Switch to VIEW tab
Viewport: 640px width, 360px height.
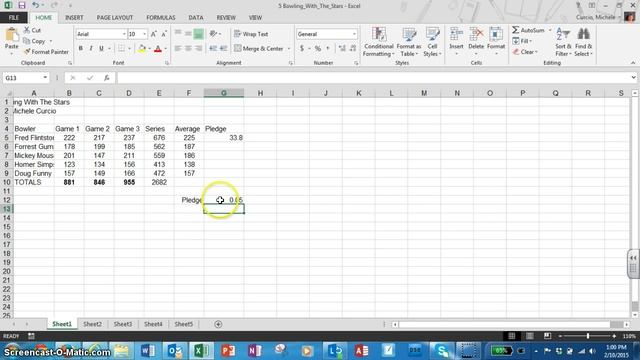click(x=255, y=18)
